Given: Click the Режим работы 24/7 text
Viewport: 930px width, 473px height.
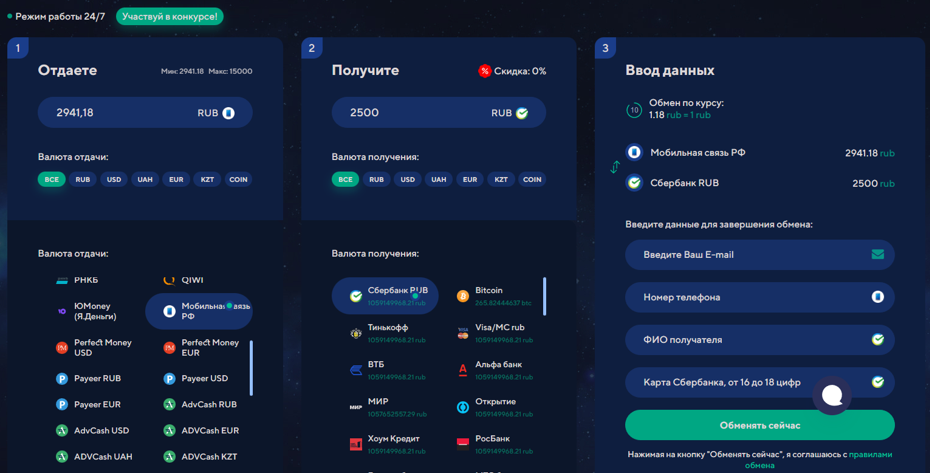Looking at the screenshot, I should (x=60, y=17).
